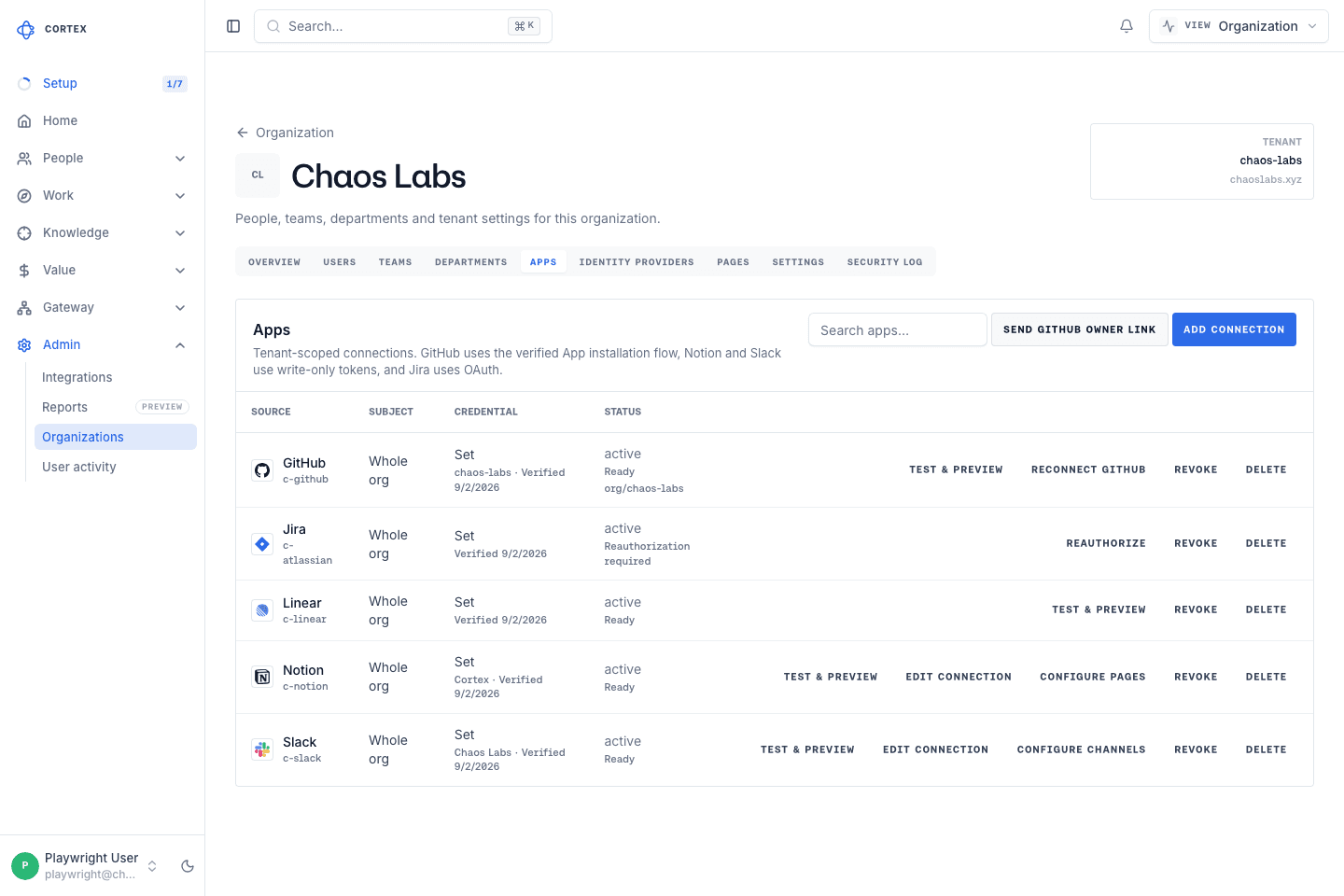Image resolution: width=1344 pixels, height=896 pixels.
Task: Click Reconnect GitHub button
Action: [x=1088, y=469]
